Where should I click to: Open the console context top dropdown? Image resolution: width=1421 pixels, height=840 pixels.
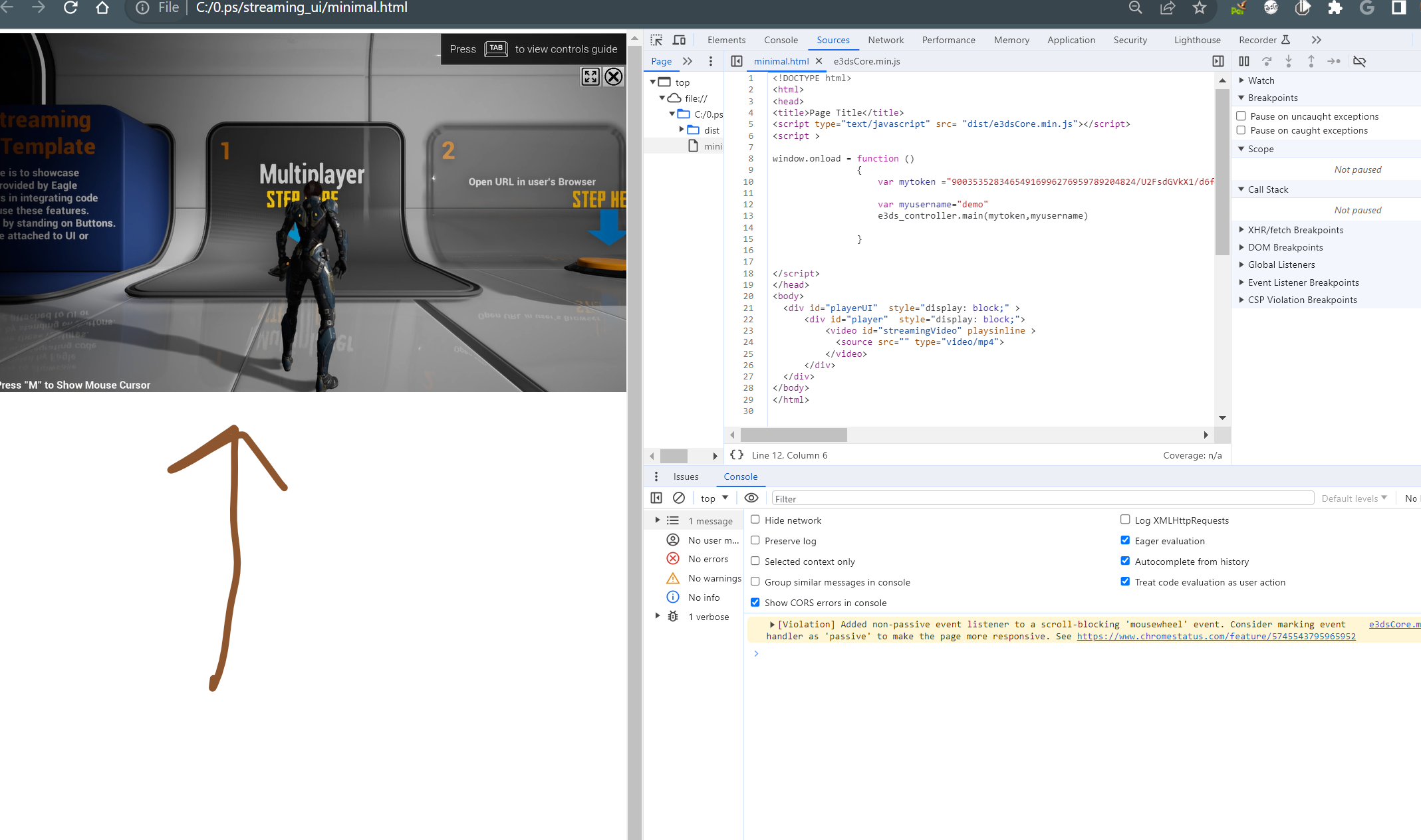click(x=714, y=498)
